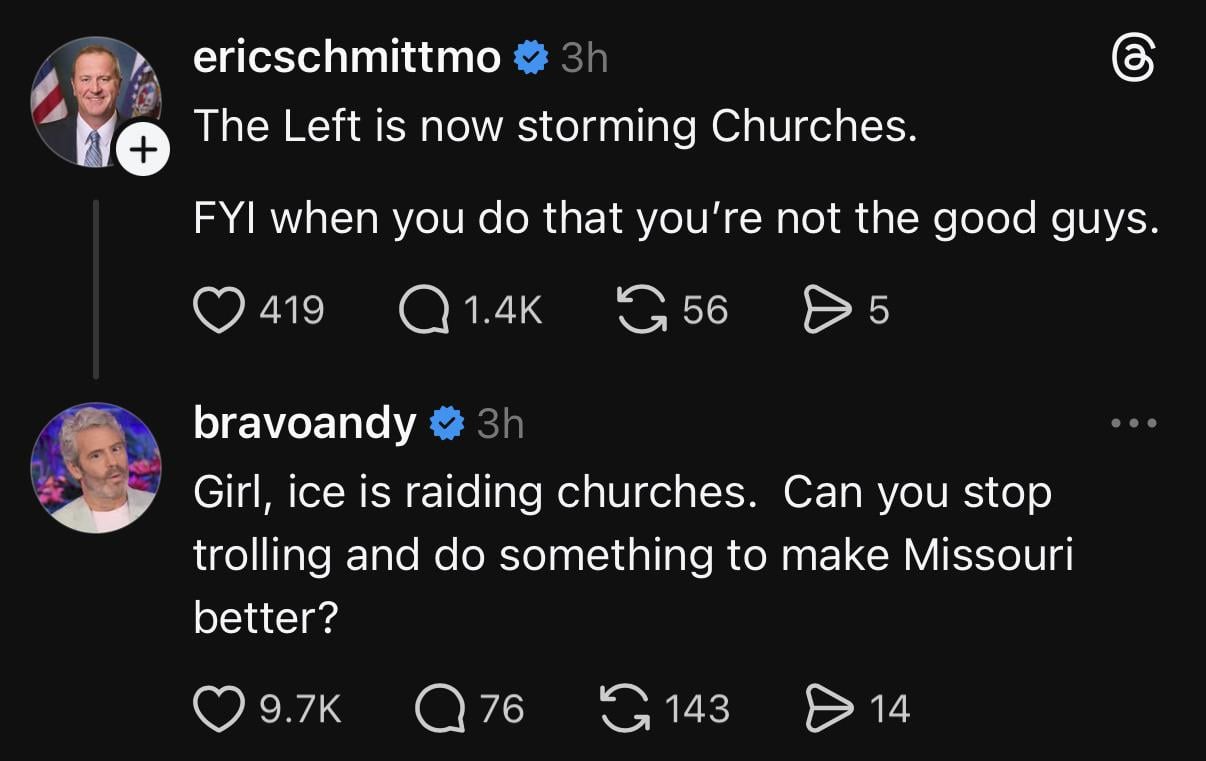
Task: Click the 3h timestamp on bravoandy's reply
Action: (500, 424)
